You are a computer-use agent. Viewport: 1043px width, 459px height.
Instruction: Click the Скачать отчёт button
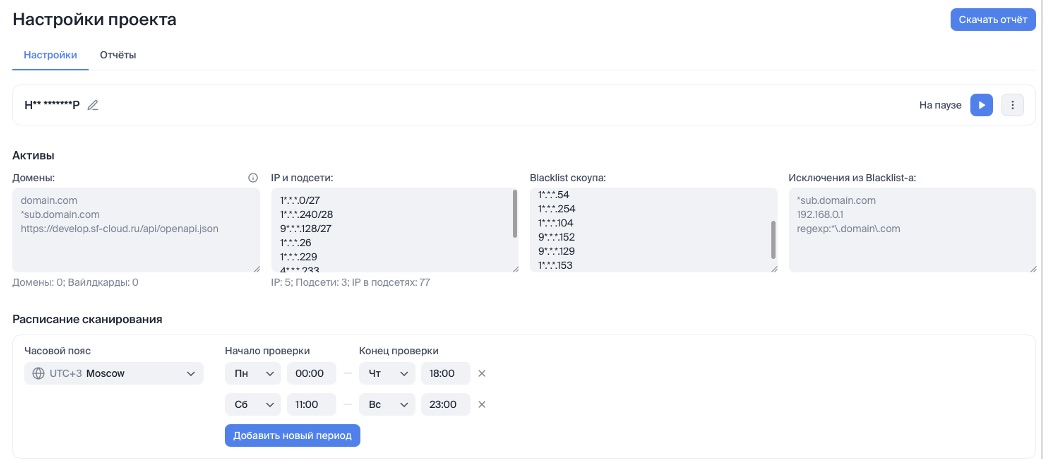pyautogui.click(x=992, y=20)
